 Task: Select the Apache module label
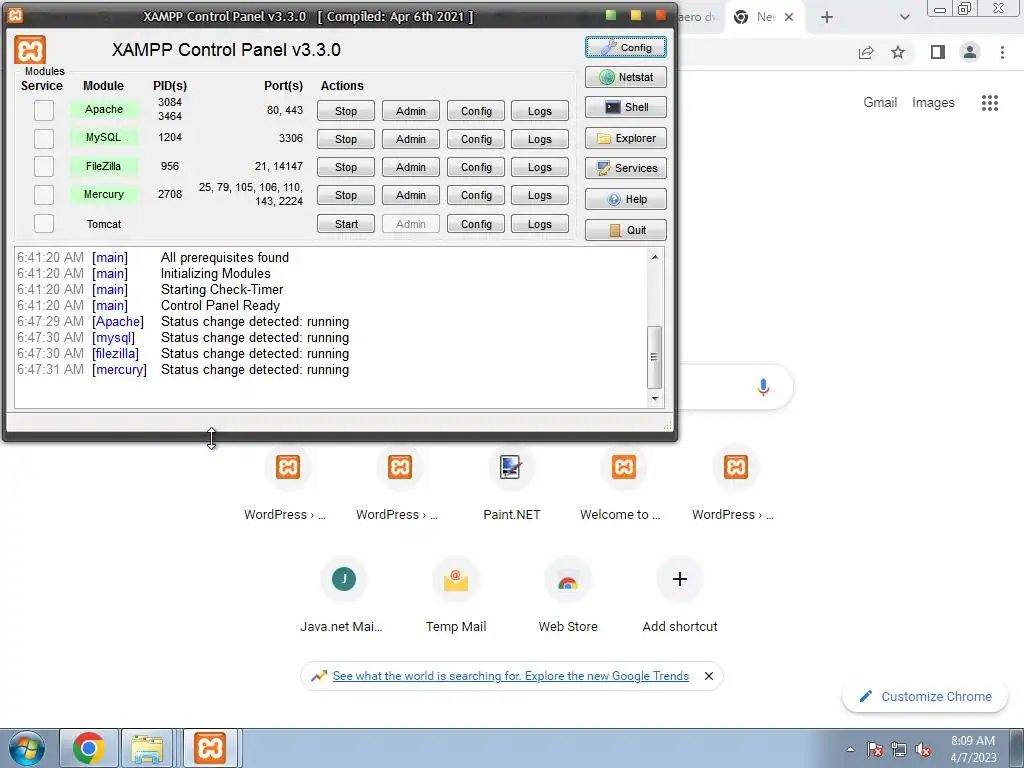[104, 109]
